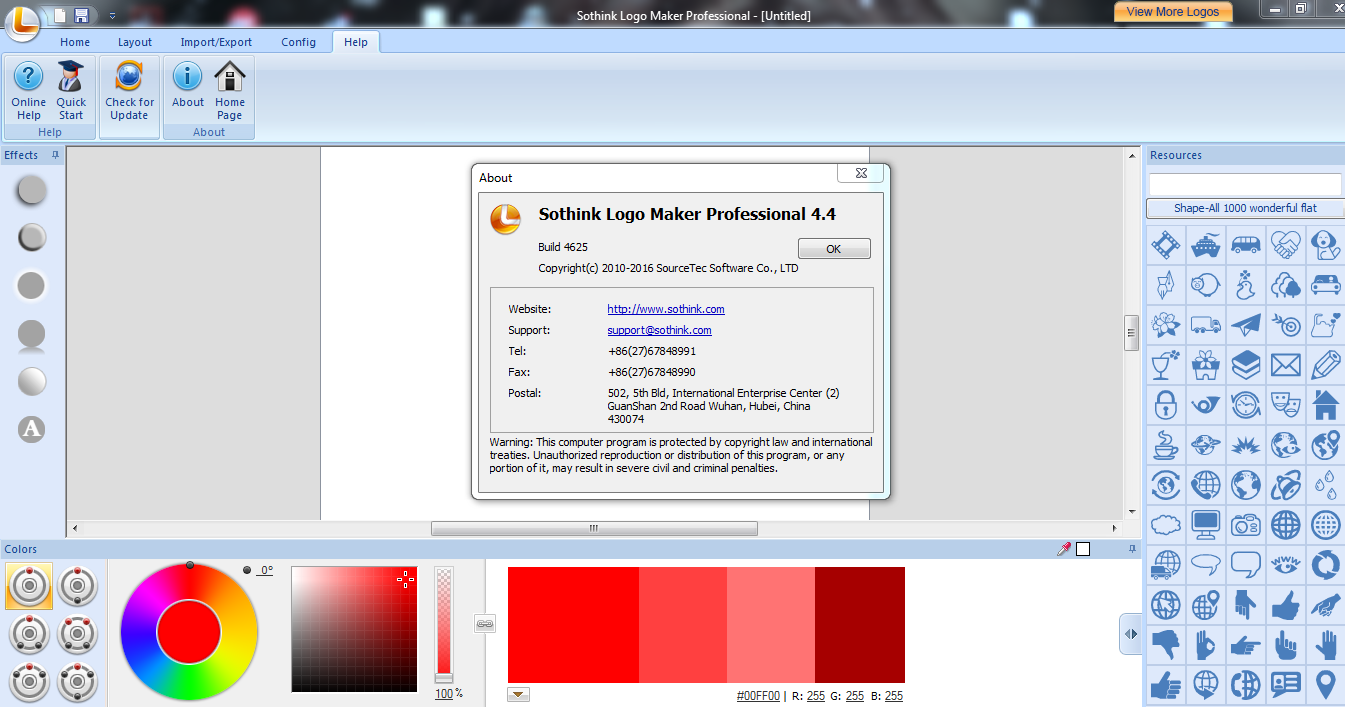Click the horizontal canvas scrollbar thumb
Screen dimensions: 1345x707
[594, 528]
